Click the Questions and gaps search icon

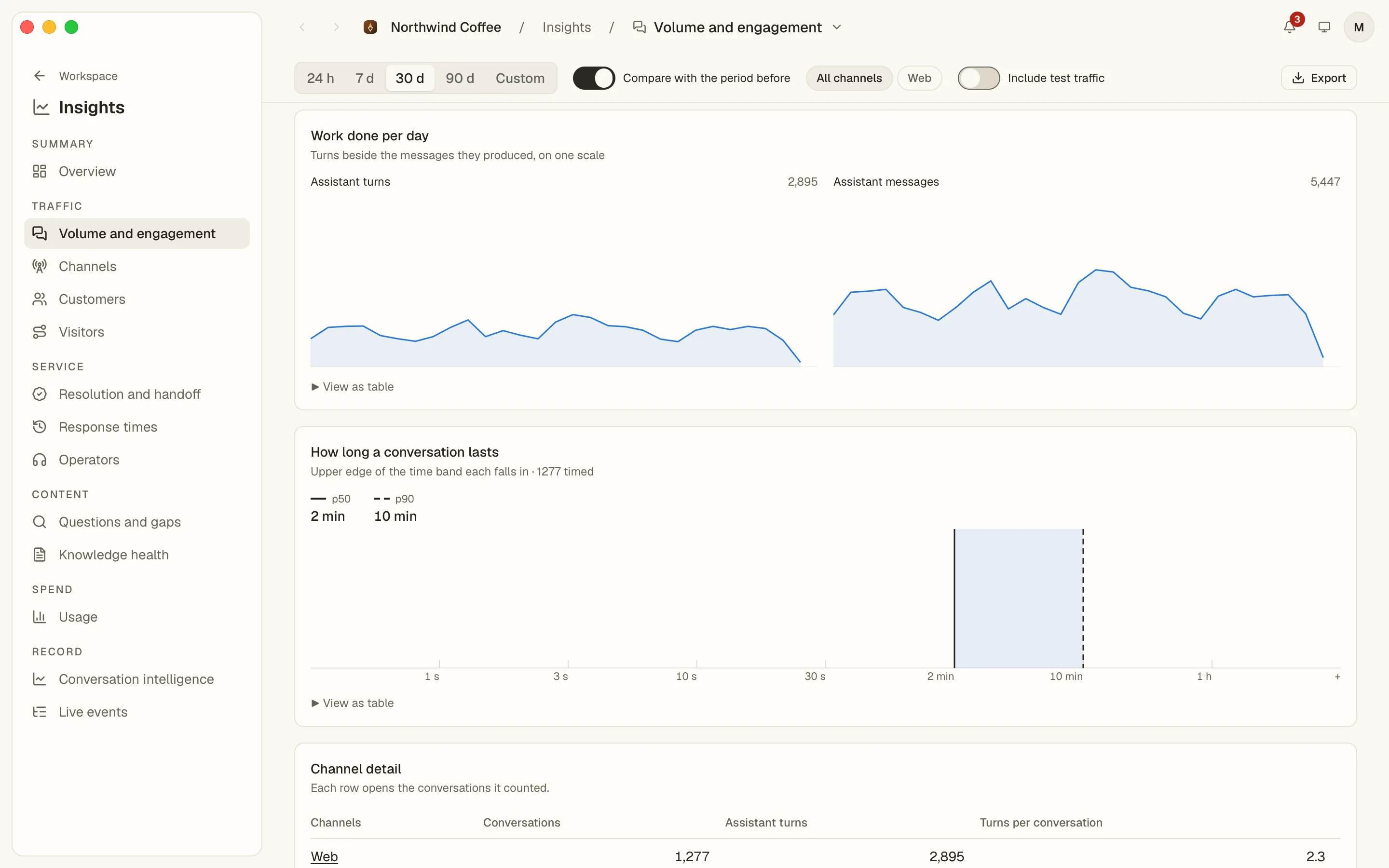click(40, 522)
